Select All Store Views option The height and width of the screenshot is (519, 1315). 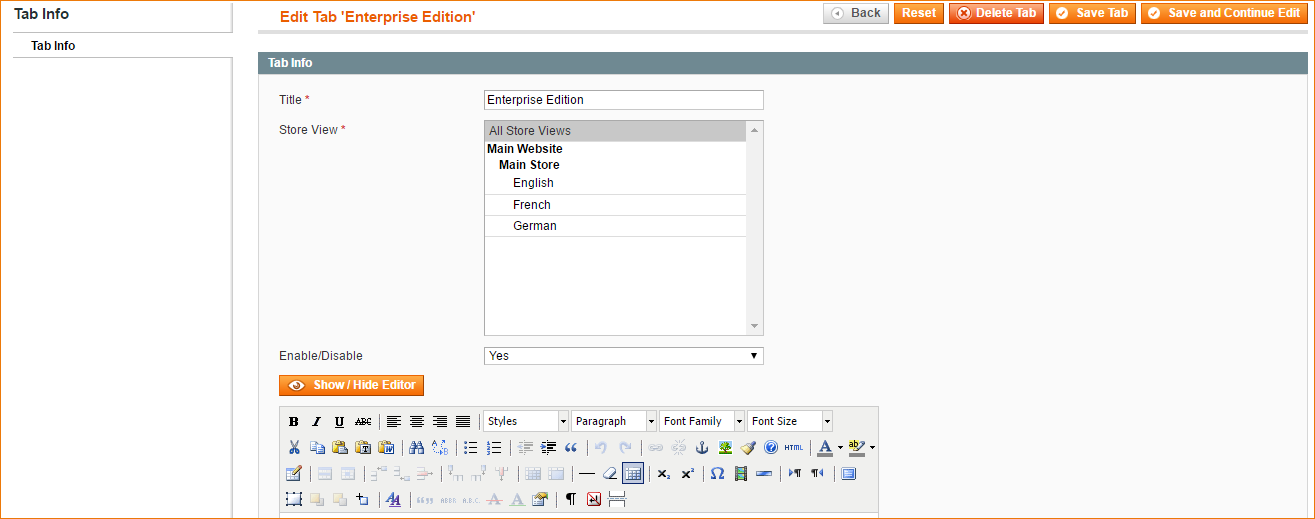[x=615, y=131]
